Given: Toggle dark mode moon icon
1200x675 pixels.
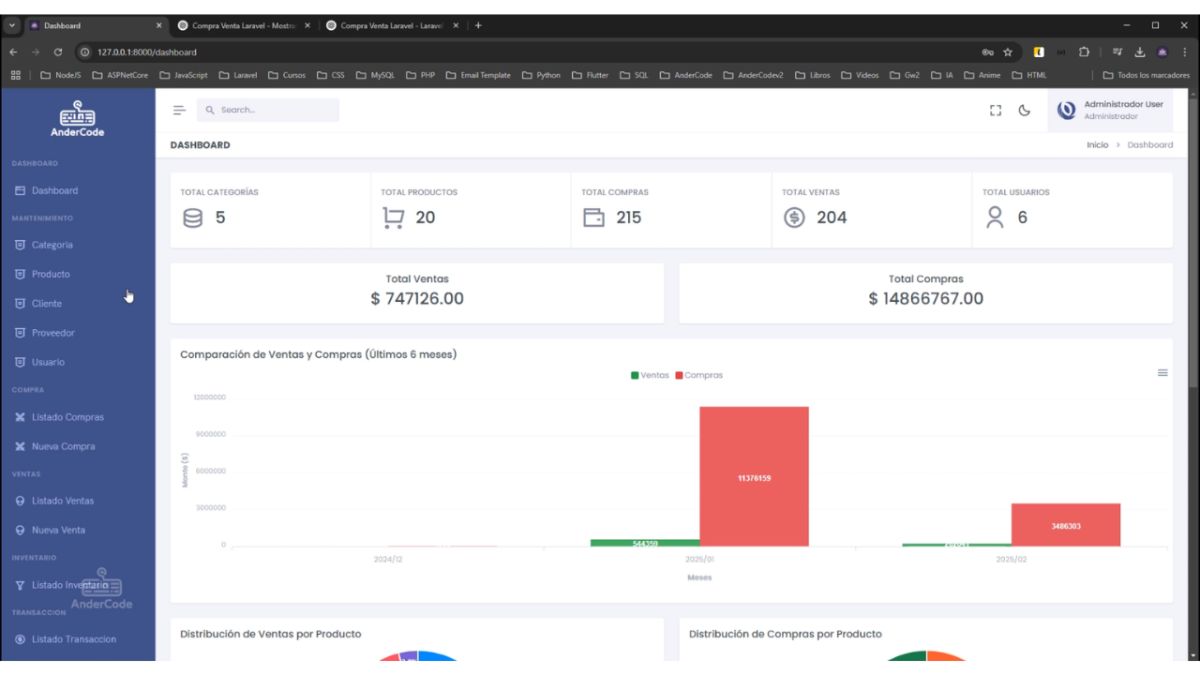Looking at the screenshot, I should pyautogui.click(x=1024, y=111).
